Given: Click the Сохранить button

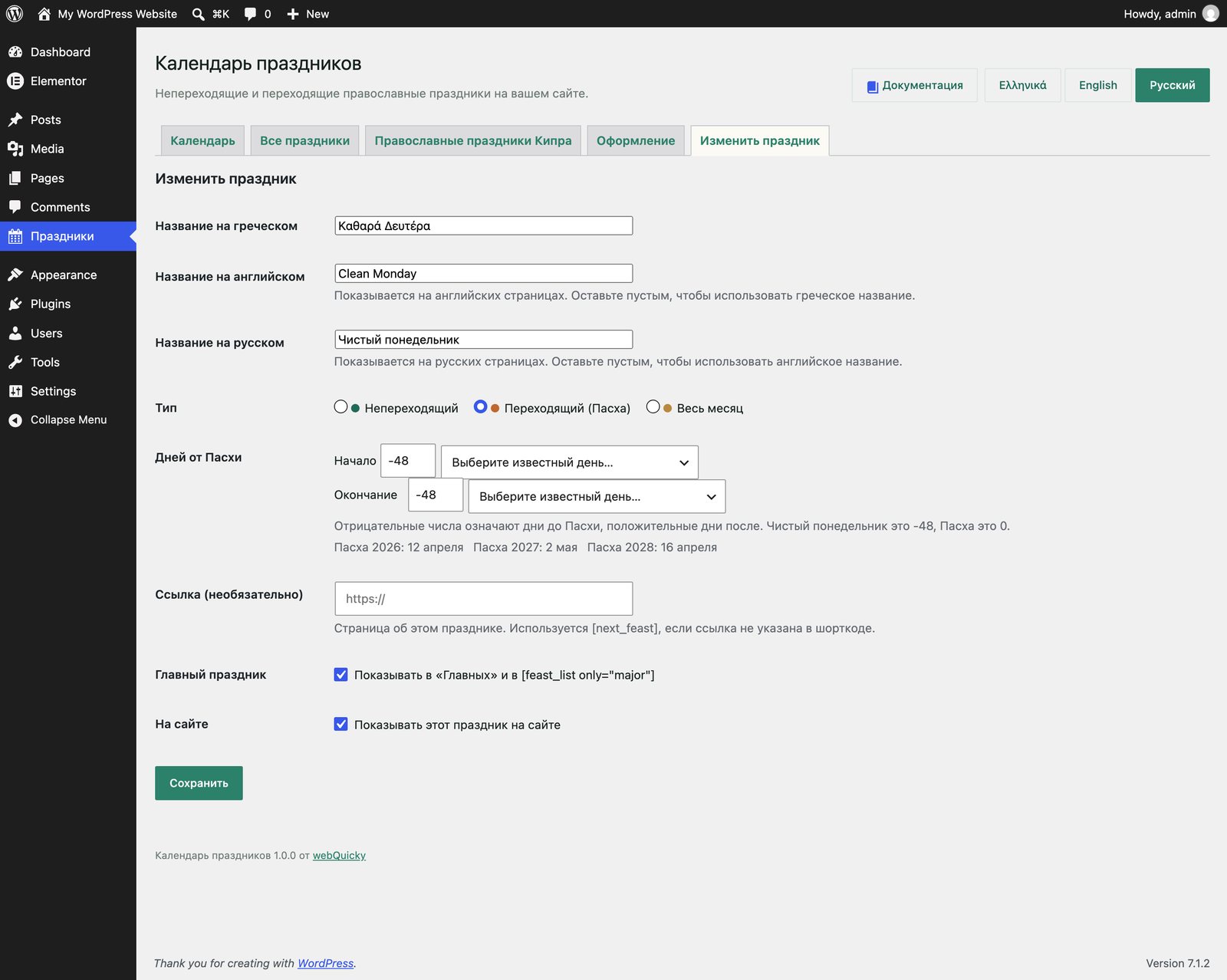Looking at the screenshot, I should pos(199,783).
